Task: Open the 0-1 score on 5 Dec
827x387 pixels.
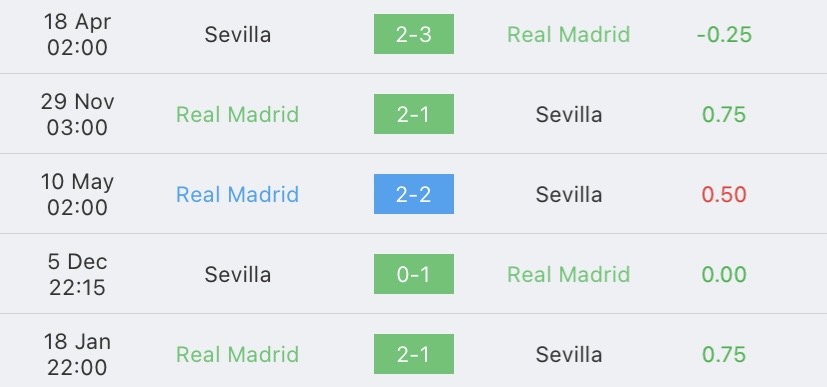Action: (414, 274)
